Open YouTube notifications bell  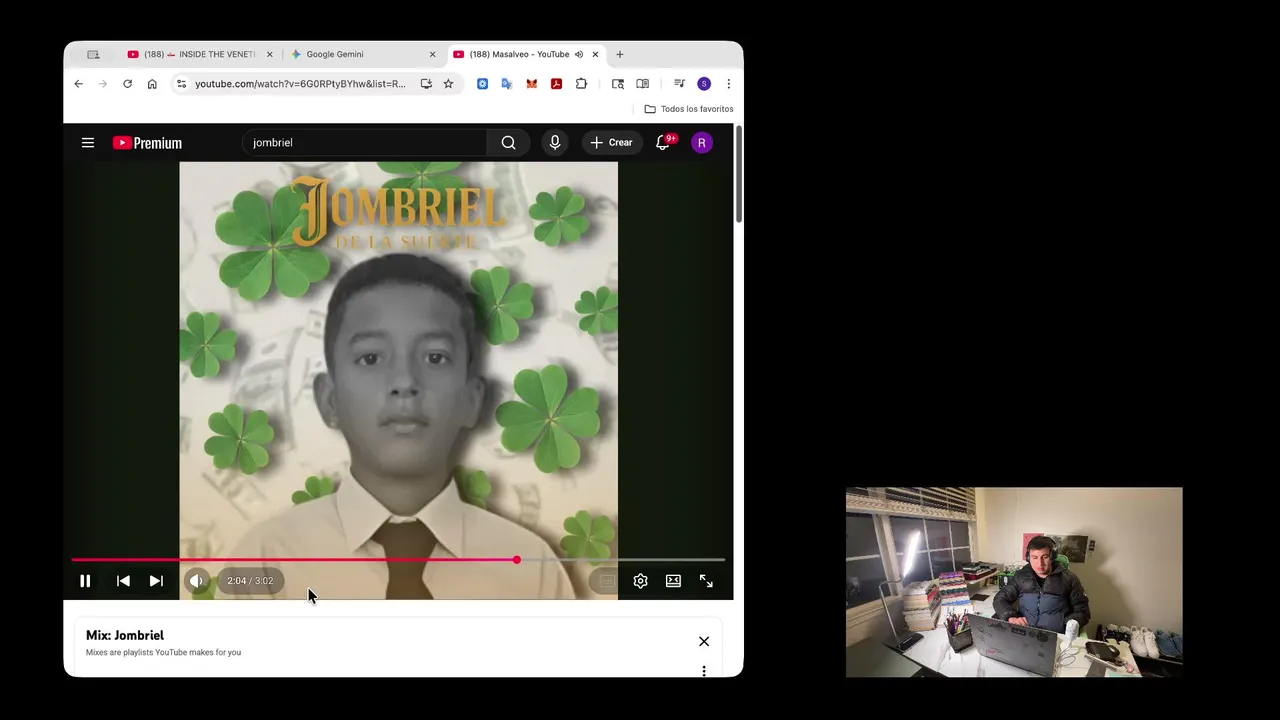[x=663, y=143]
